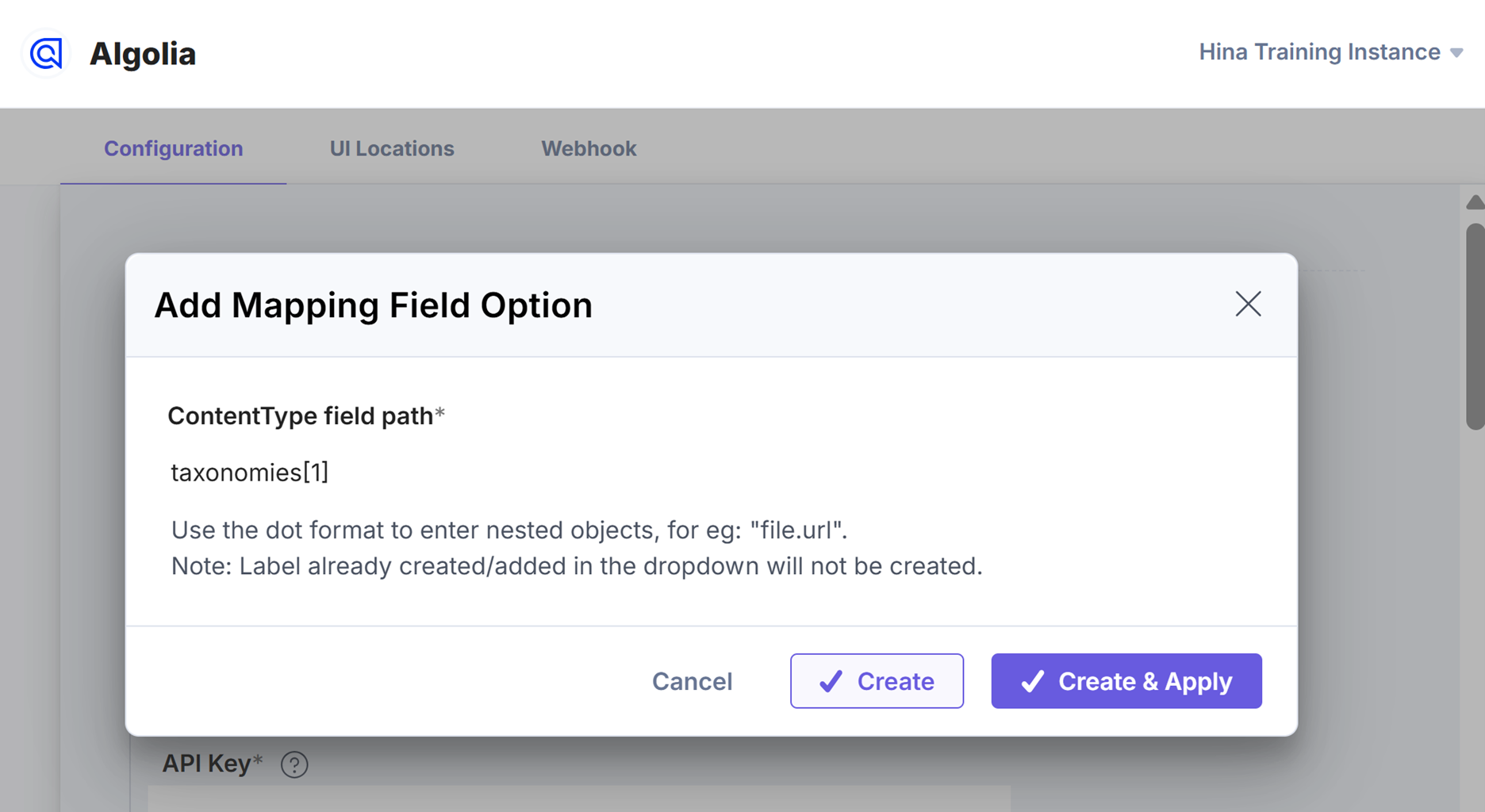Click the checkmark icon on Create & Apply
1485x812 pixels.
point(1032,681)
